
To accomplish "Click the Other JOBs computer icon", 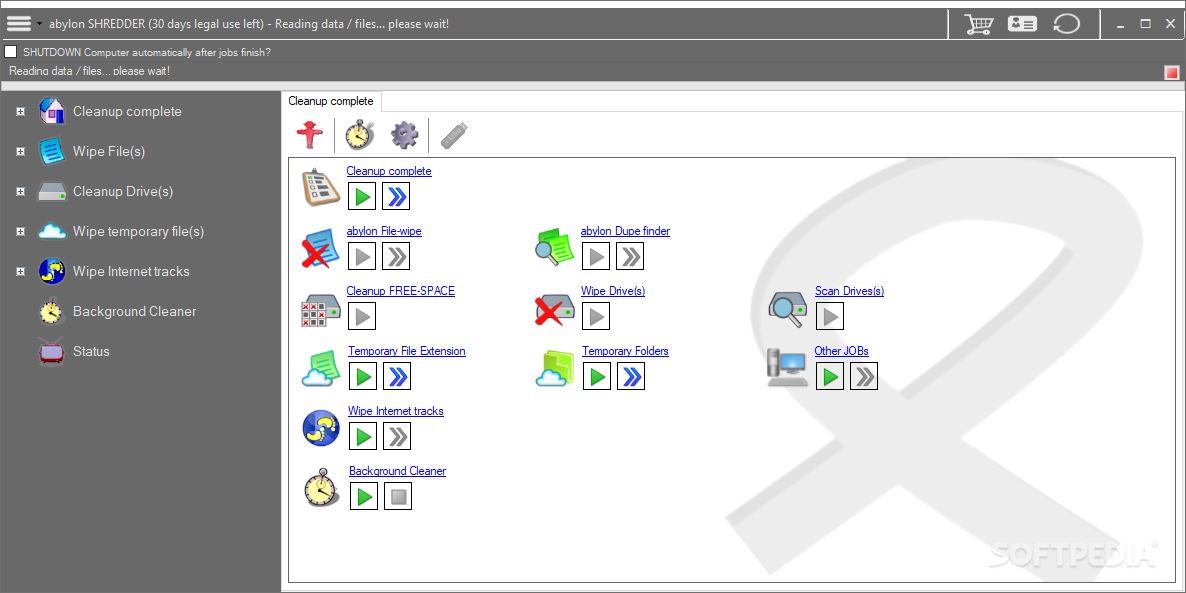I will point(787,368).
